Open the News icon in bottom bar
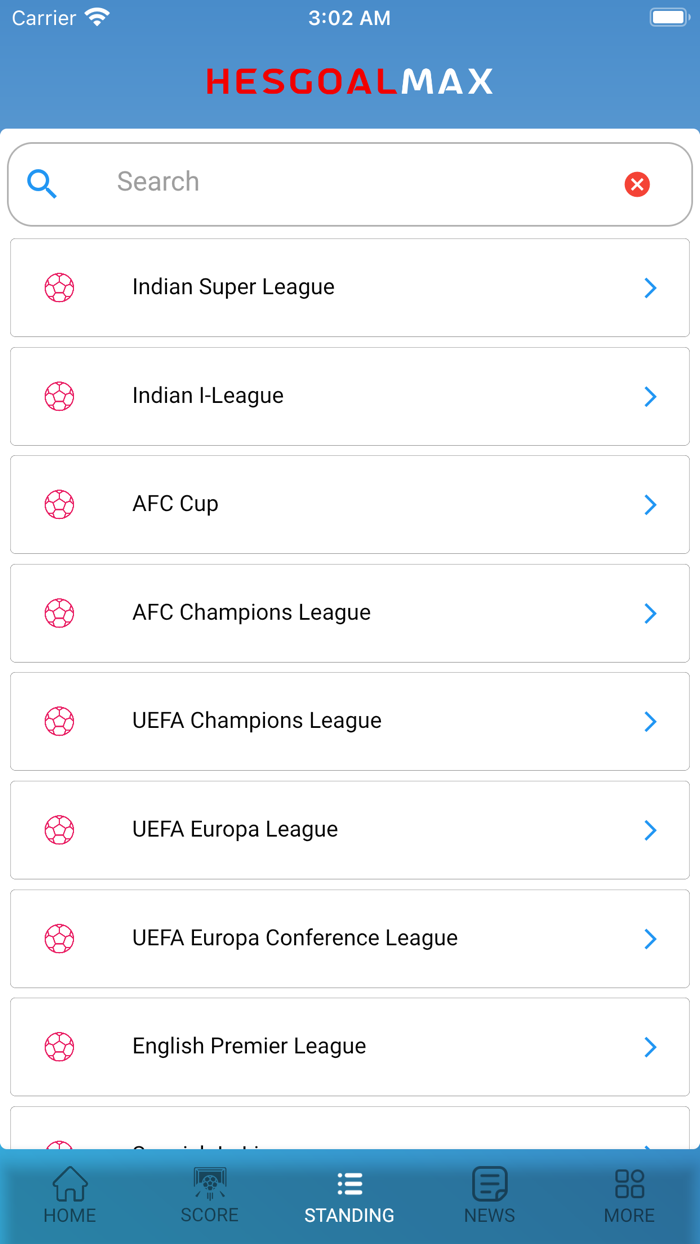Image resolution: width=700 pixels, height=1244 pixels. click(489, 1182)
